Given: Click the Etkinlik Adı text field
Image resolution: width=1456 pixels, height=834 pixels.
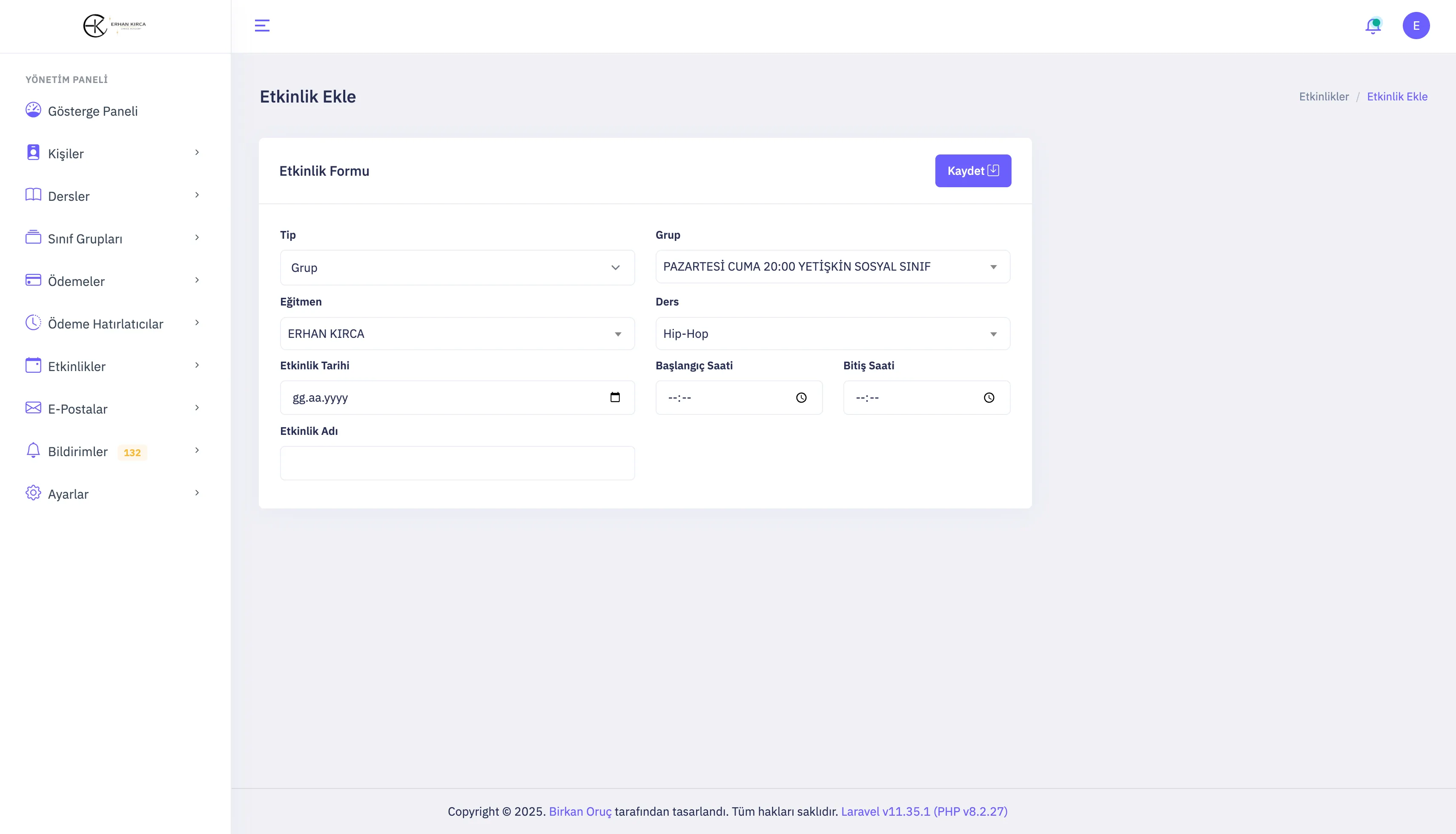Looking at the screenshot, I should tap(457, 463).
